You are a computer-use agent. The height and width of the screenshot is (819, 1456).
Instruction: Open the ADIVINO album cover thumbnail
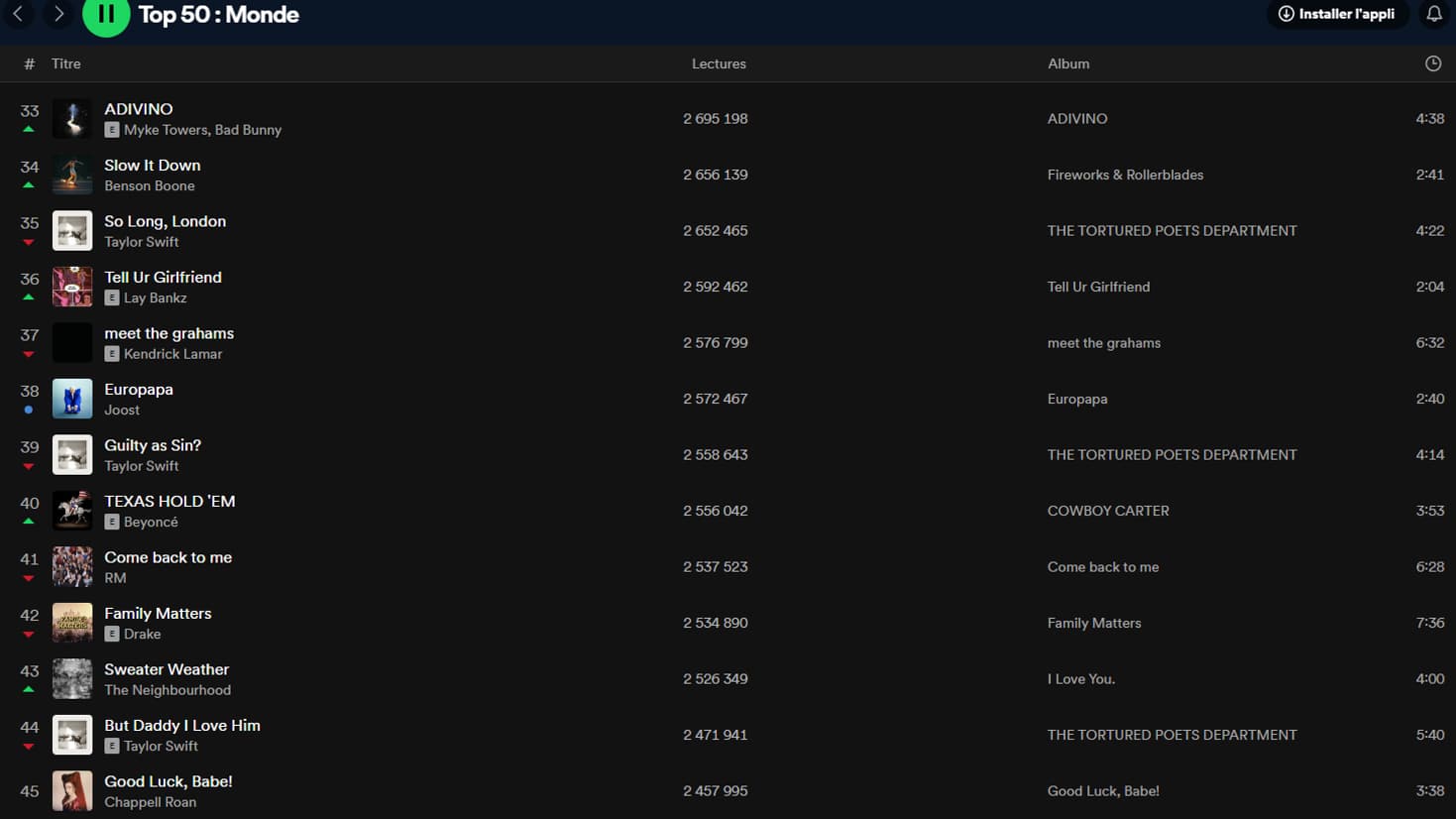click(x=72, y=119)
